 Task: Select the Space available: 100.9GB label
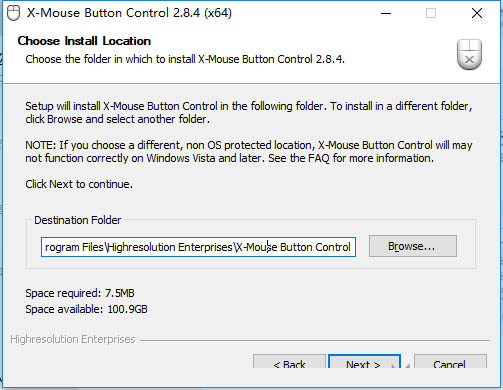point(86,309)
